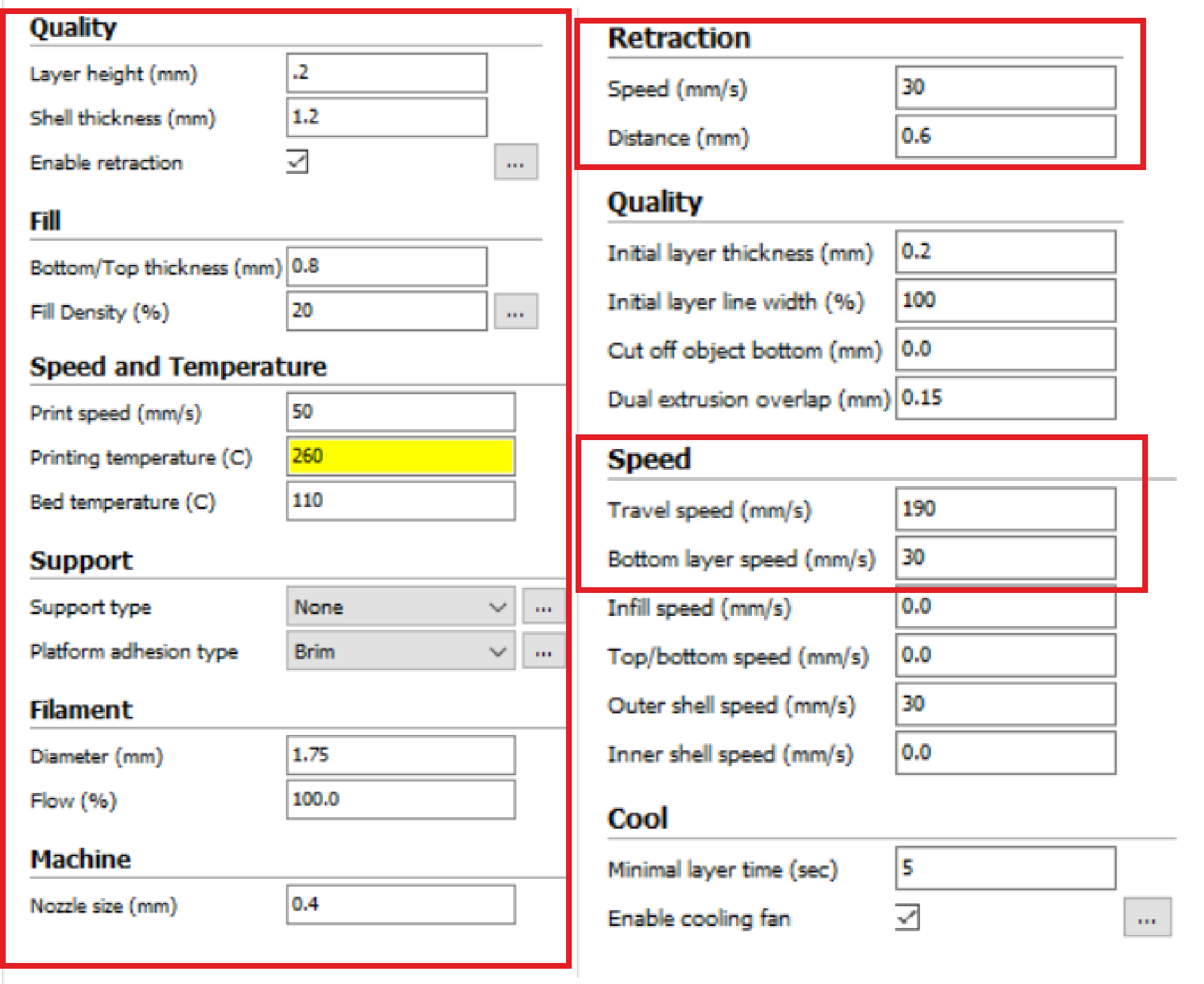Select the Minimal layer time field

point(1005,868)
